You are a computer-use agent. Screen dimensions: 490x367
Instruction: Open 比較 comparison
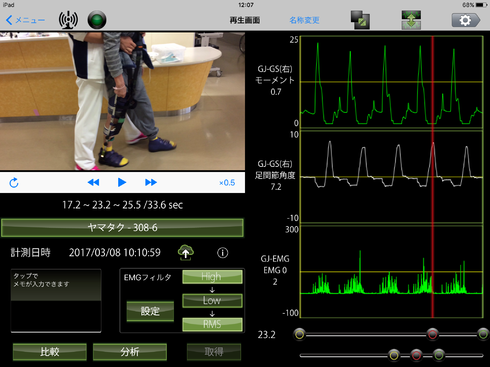[50, 352]
